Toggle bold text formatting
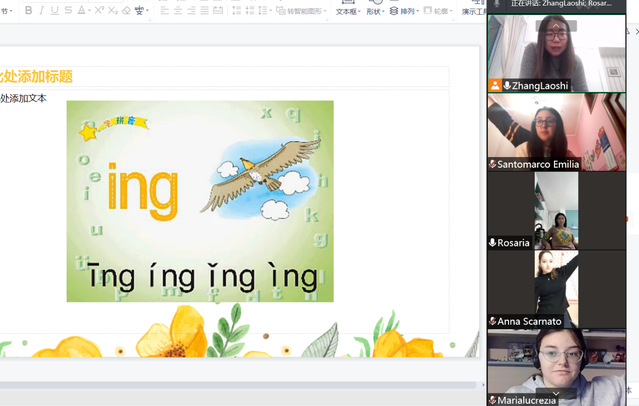639x406 pixels. click(28, 11)
